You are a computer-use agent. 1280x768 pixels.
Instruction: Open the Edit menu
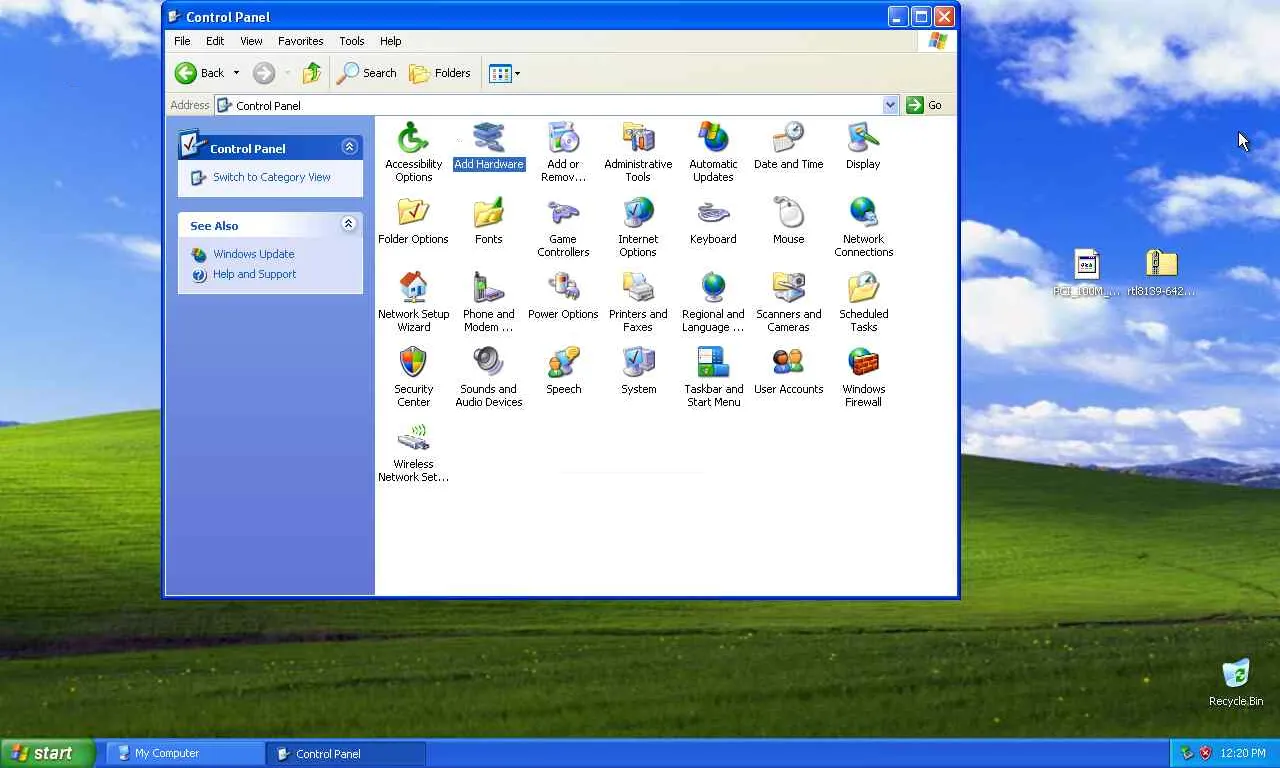pyautogui.click(x=215, y=41)
